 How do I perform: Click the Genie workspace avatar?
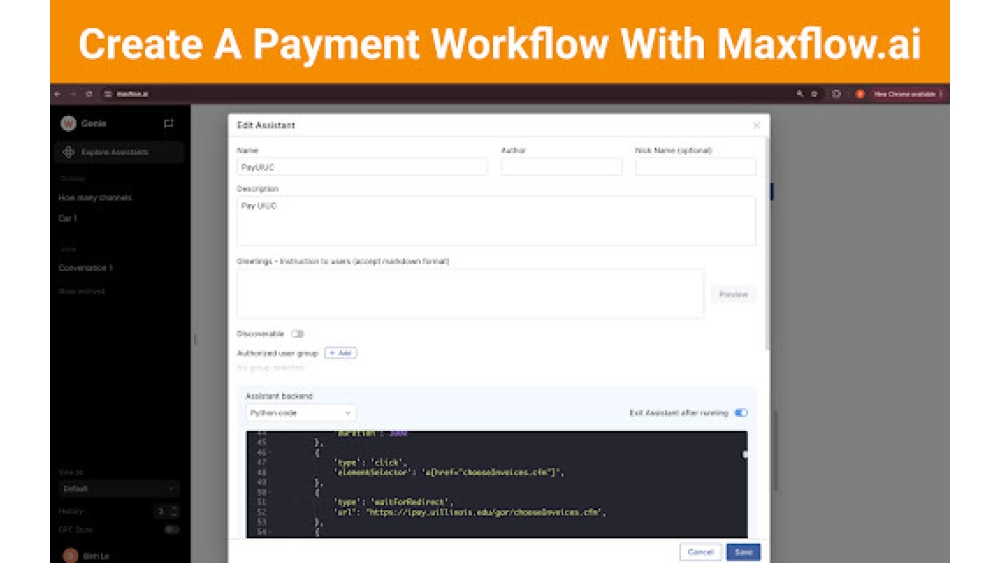coord(68,124)
